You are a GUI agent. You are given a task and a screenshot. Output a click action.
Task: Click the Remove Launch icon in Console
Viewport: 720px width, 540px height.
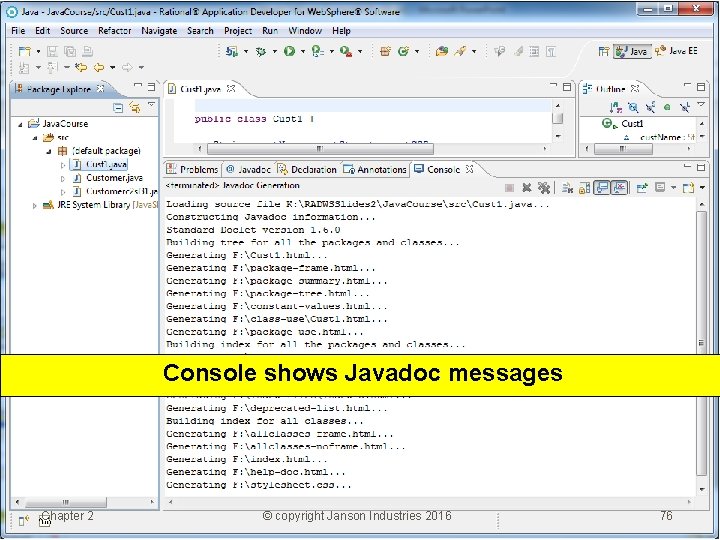point(527,187)
